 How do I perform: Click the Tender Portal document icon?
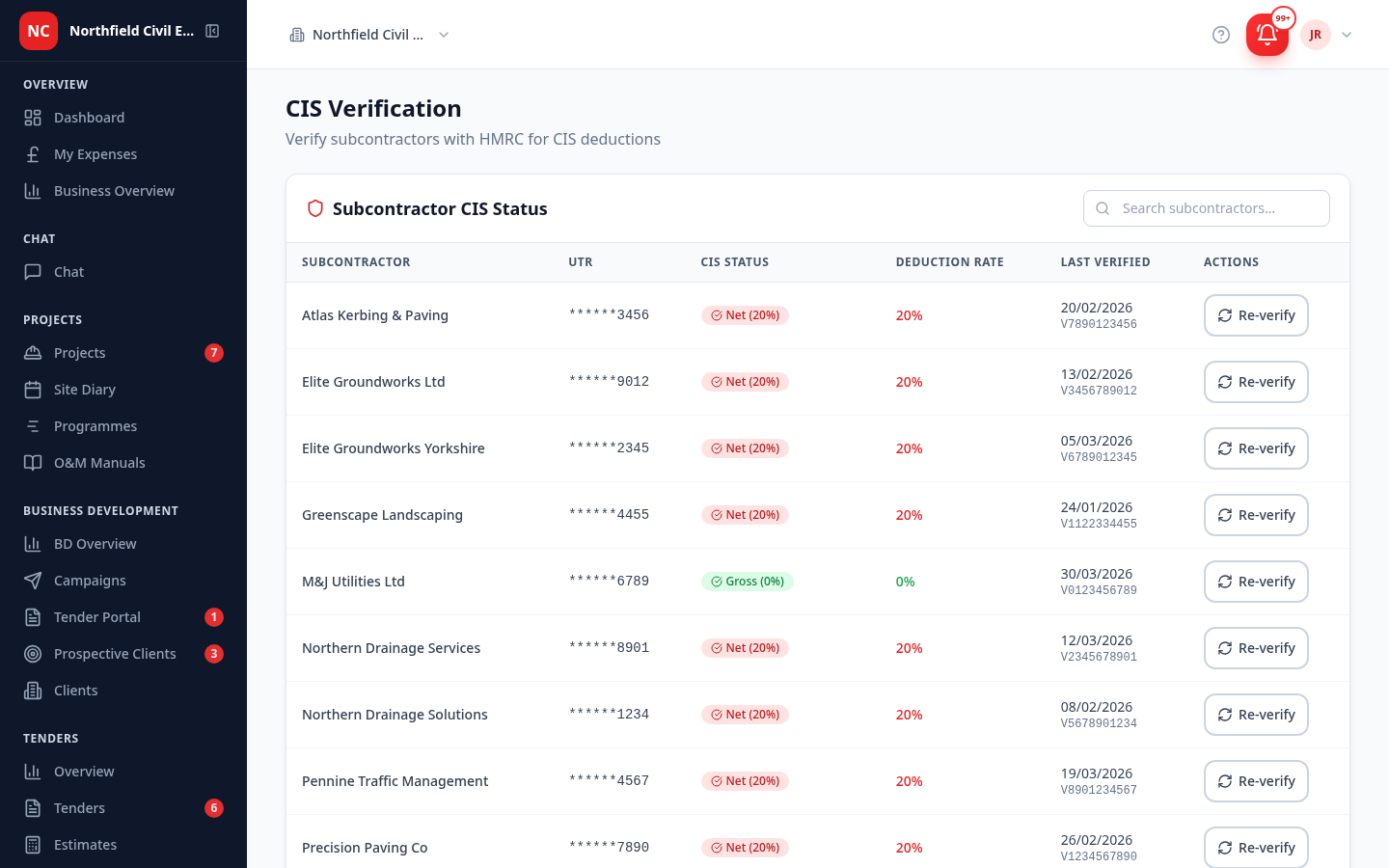(33, 617)
